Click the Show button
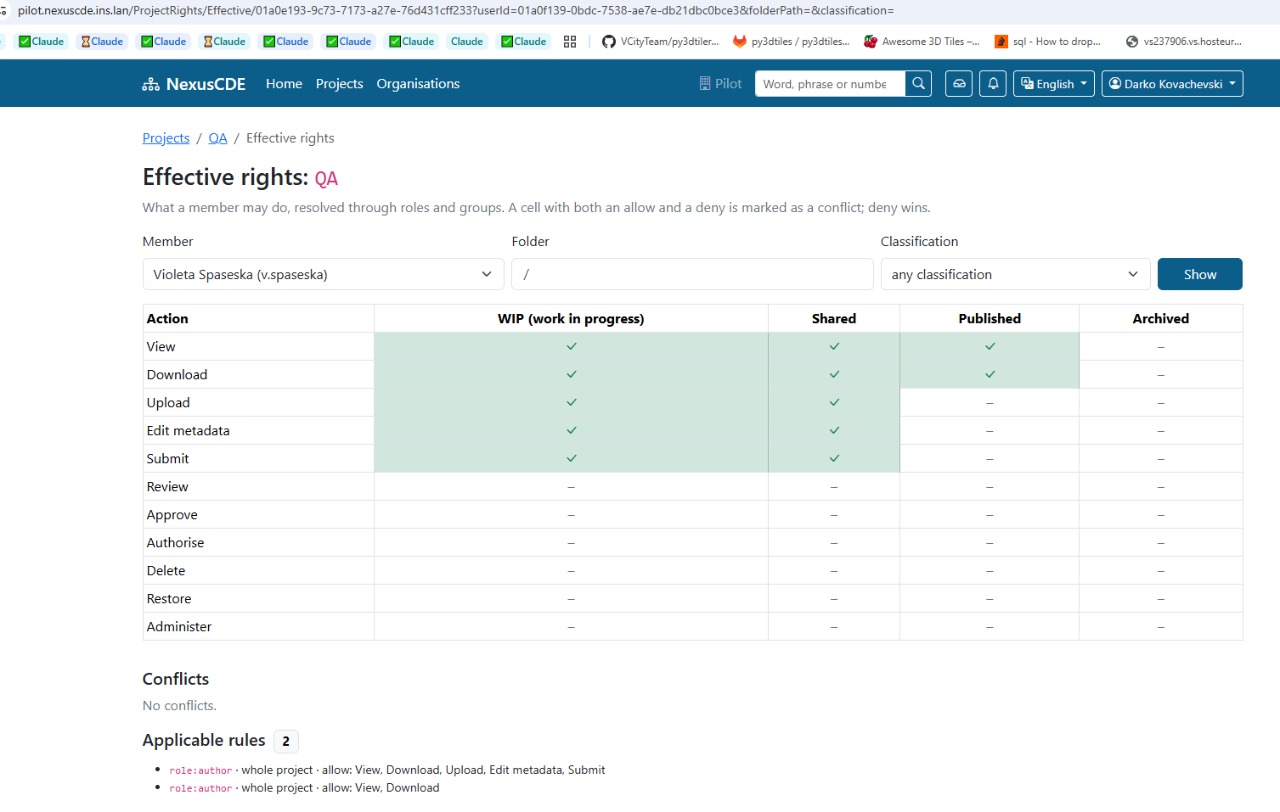The height and width of the screenshot is (812, 1280). coord(1200,274)
